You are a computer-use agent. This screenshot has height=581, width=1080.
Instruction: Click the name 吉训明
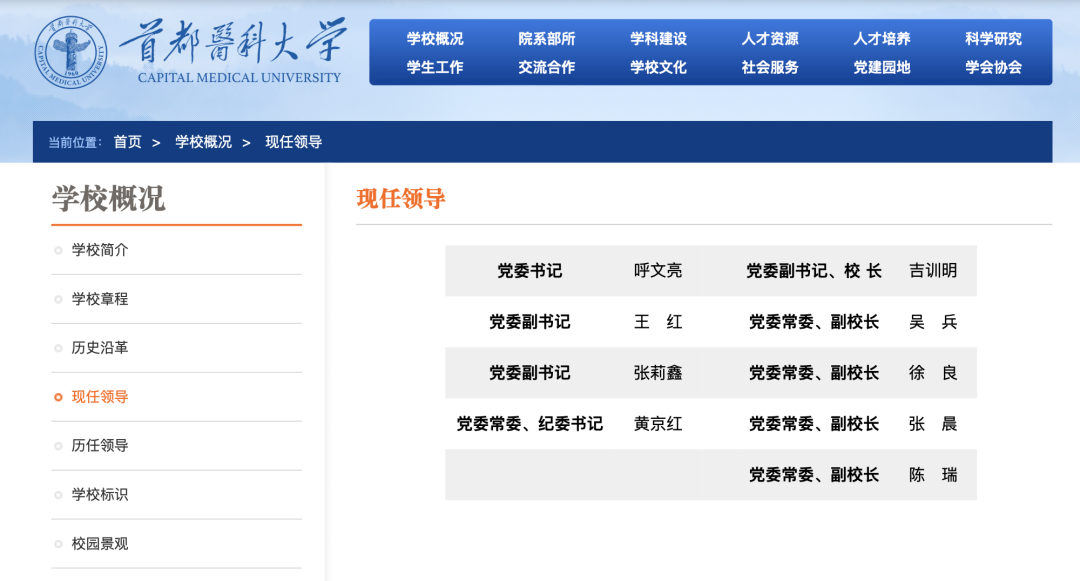(933, 271)
